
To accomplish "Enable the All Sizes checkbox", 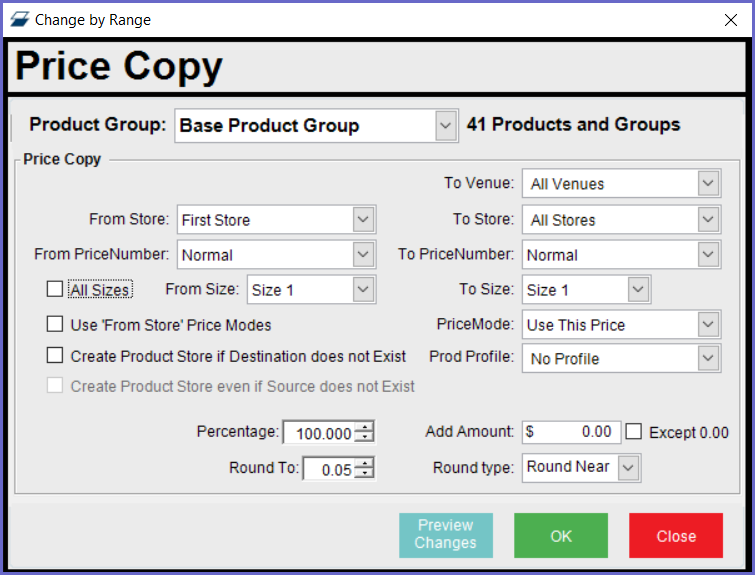I will coord(55,290).
